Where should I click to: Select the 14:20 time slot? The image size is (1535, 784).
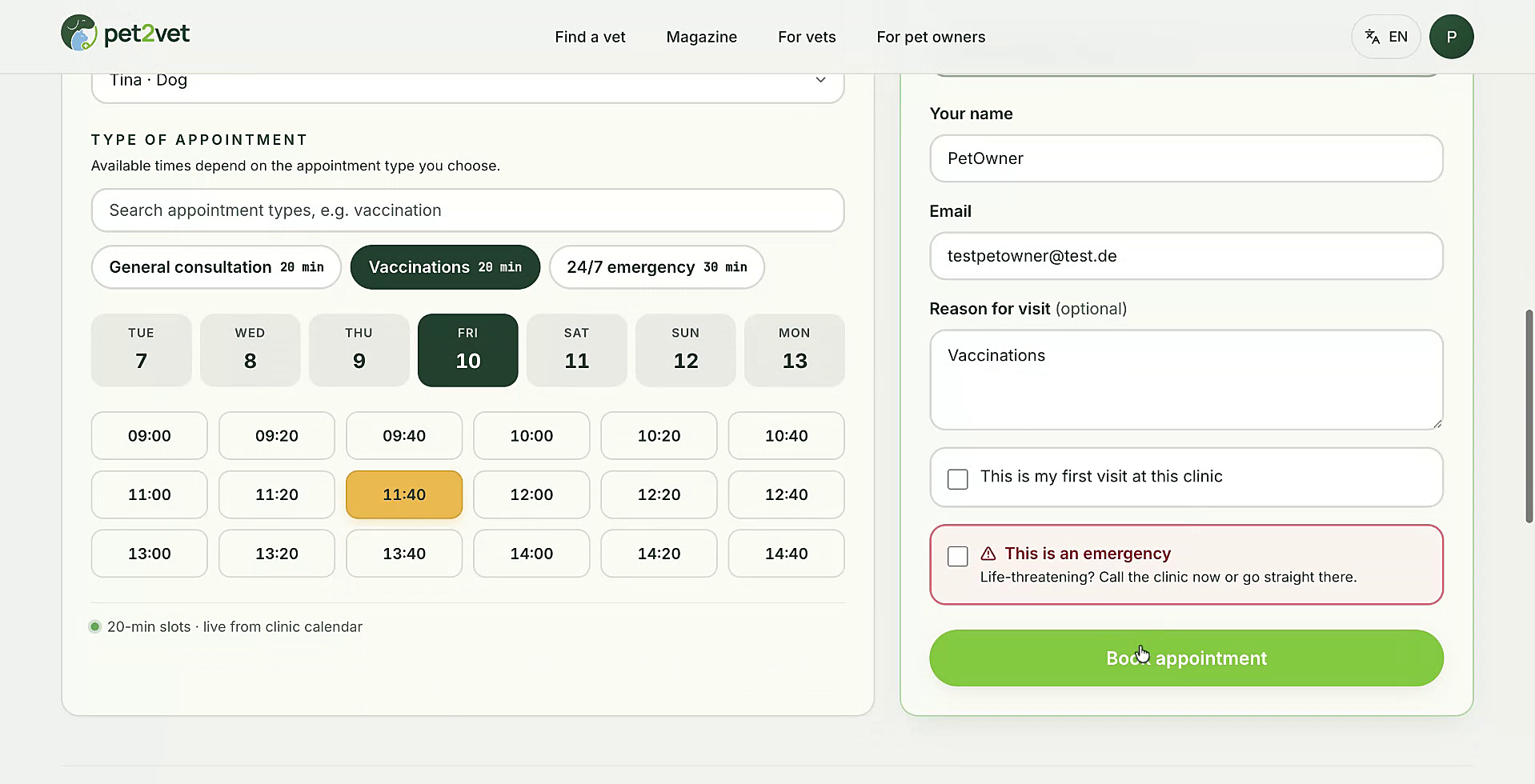(659, 554)
